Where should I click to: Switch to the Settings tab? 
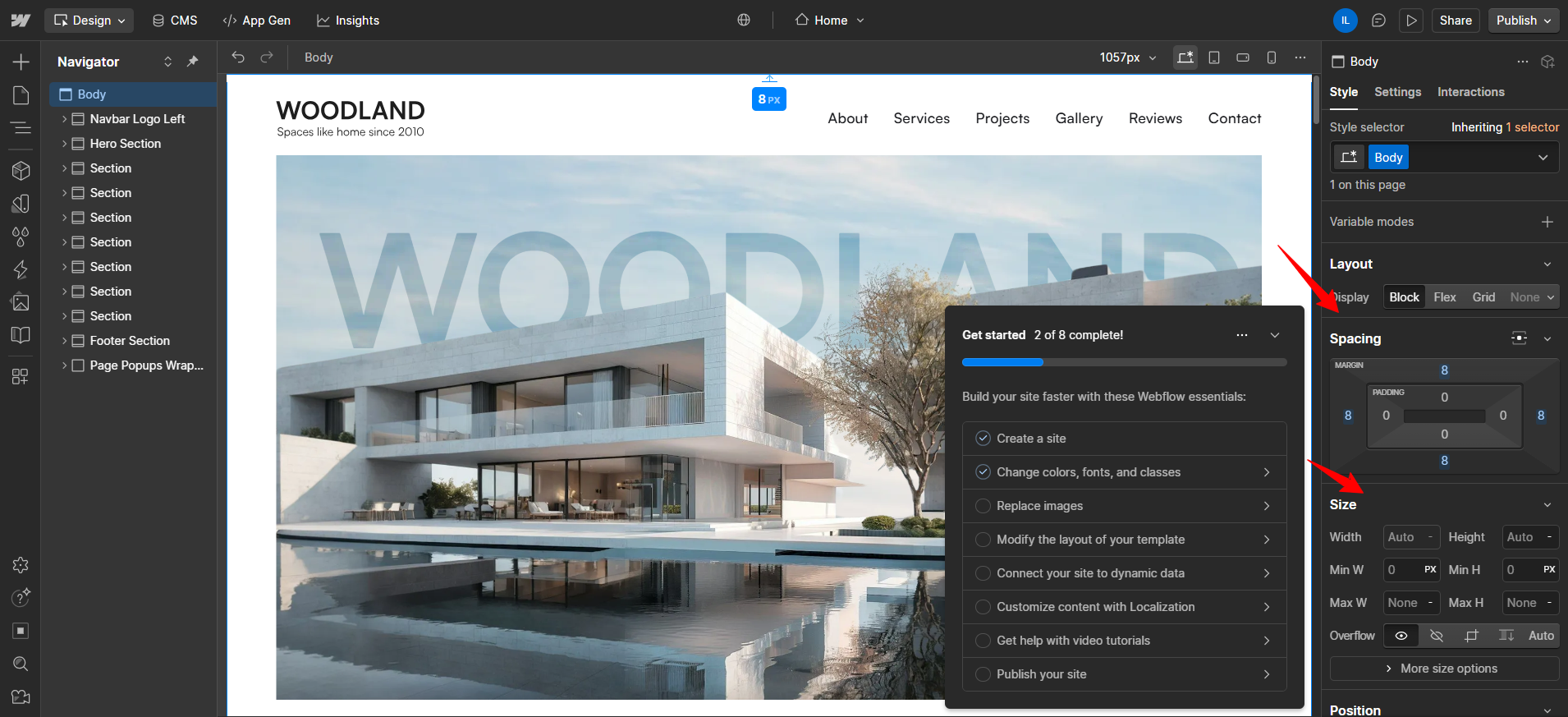click(x=1397, y=92)
